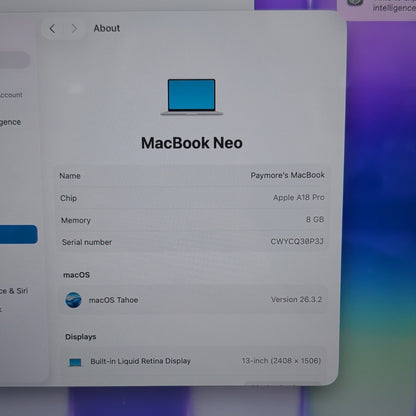This screenshot has height=416, width=416.
Task: Click the MacBook laptop illustration
Action: click(x=192, y=97)
